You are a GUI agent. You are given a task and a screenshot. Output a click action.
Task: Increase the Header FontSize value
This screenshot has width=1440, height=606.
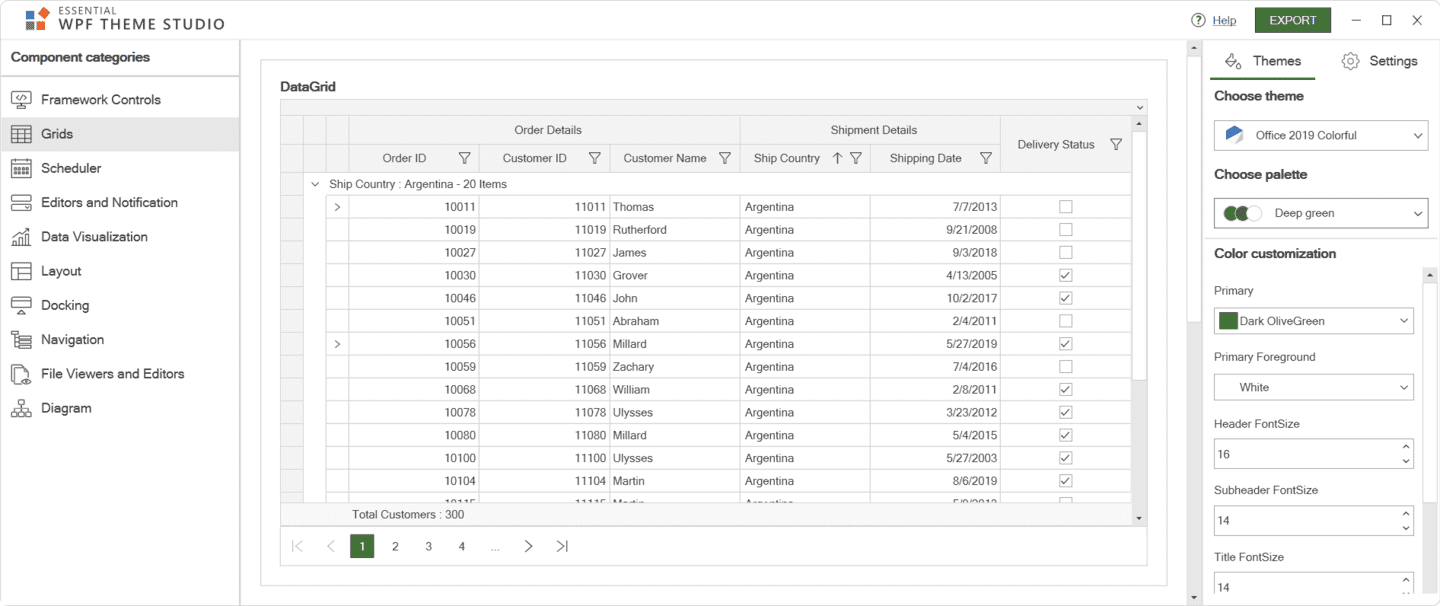coord(1406,447)
